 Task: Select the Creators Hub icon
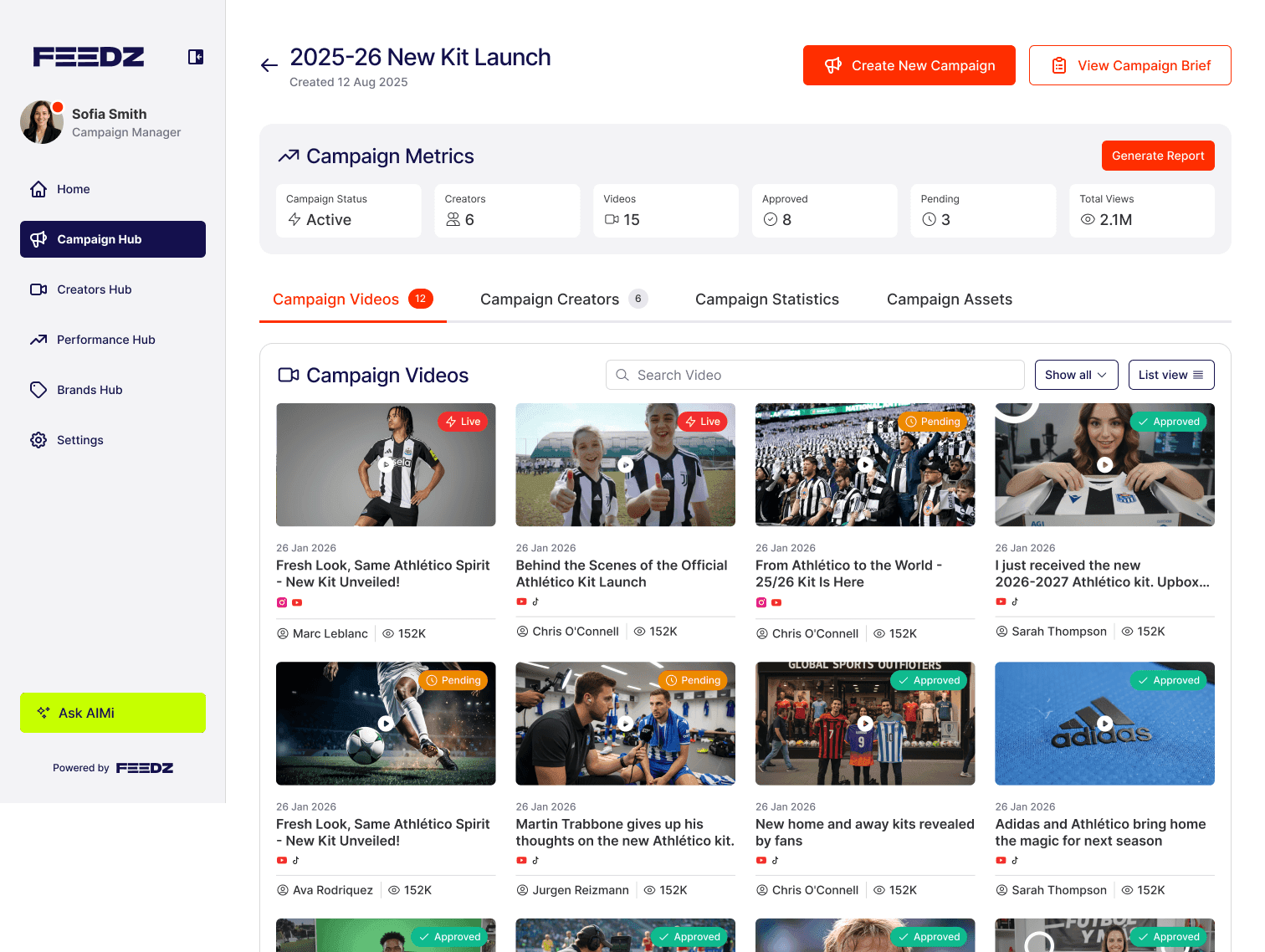tap(38, 289)
